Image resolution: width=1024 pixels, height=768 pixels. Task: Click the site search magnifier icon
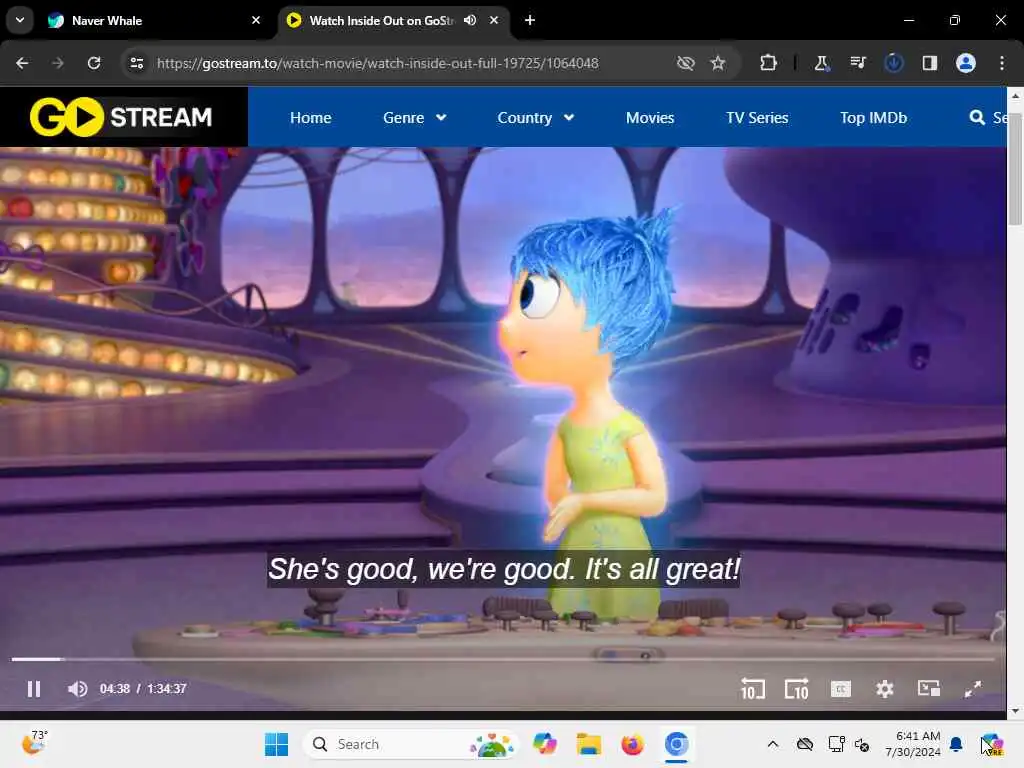click(x=977, y=118)
